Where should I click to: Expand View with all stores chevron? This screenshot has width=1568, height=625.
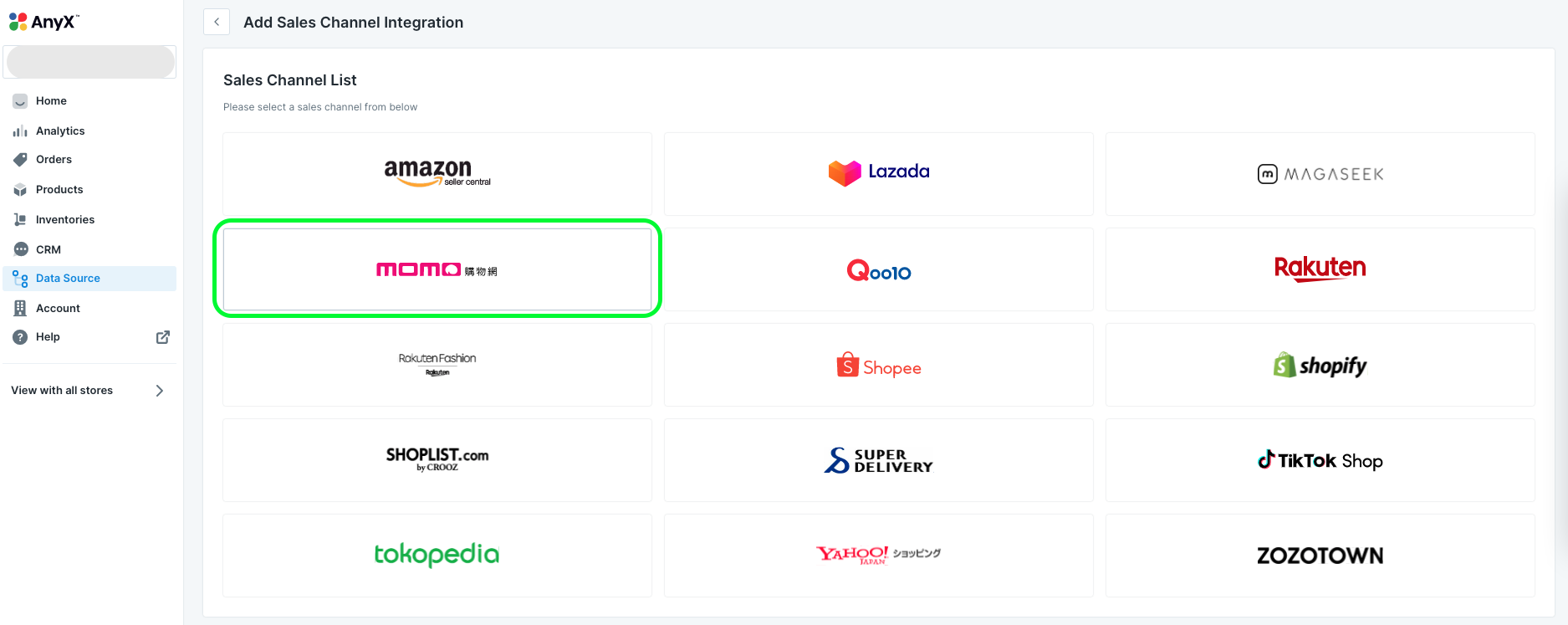pos(160,391)
